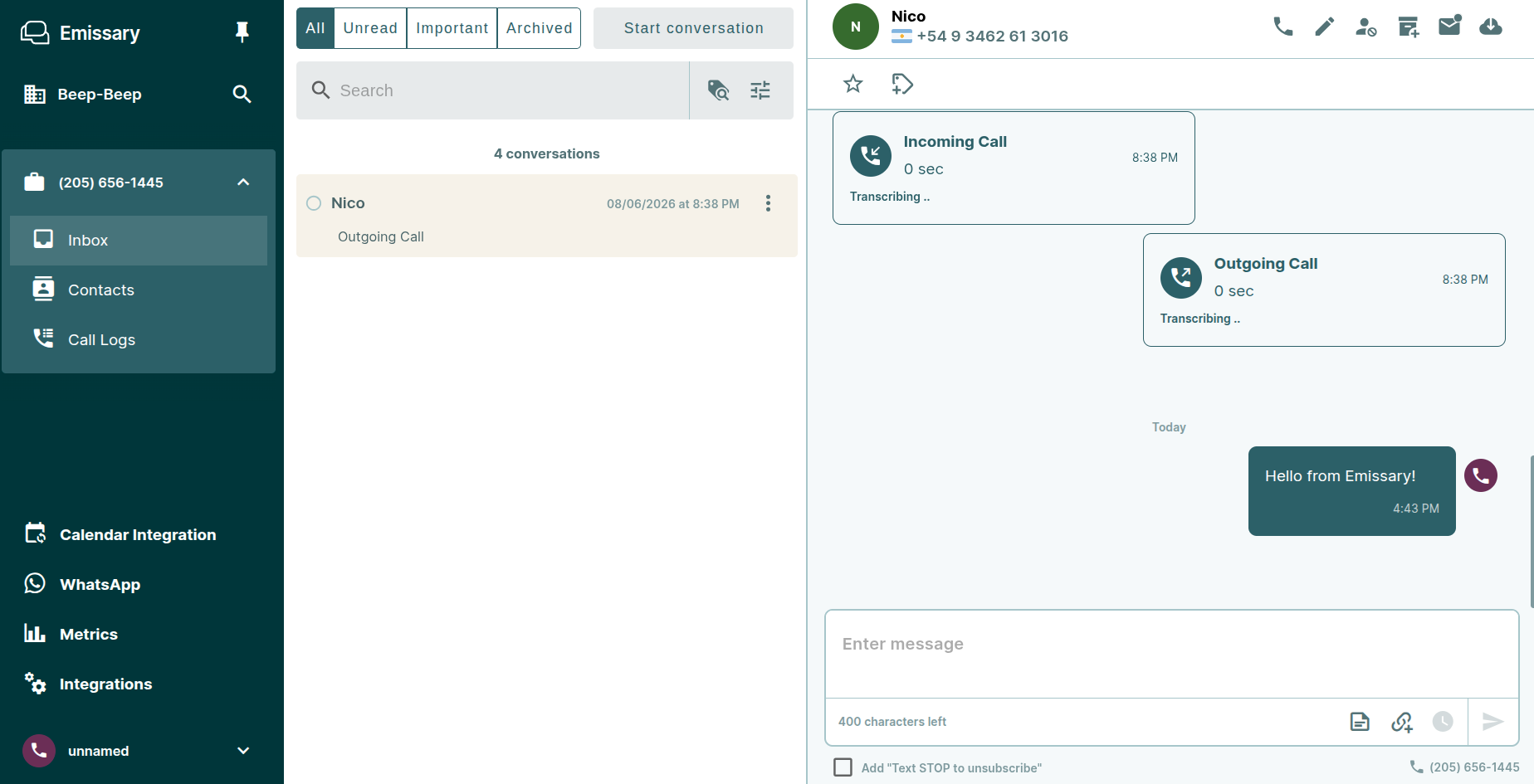Click Nico's green N avatar
The height and width of the screenshot is (784, 1534).
(856, 27)
